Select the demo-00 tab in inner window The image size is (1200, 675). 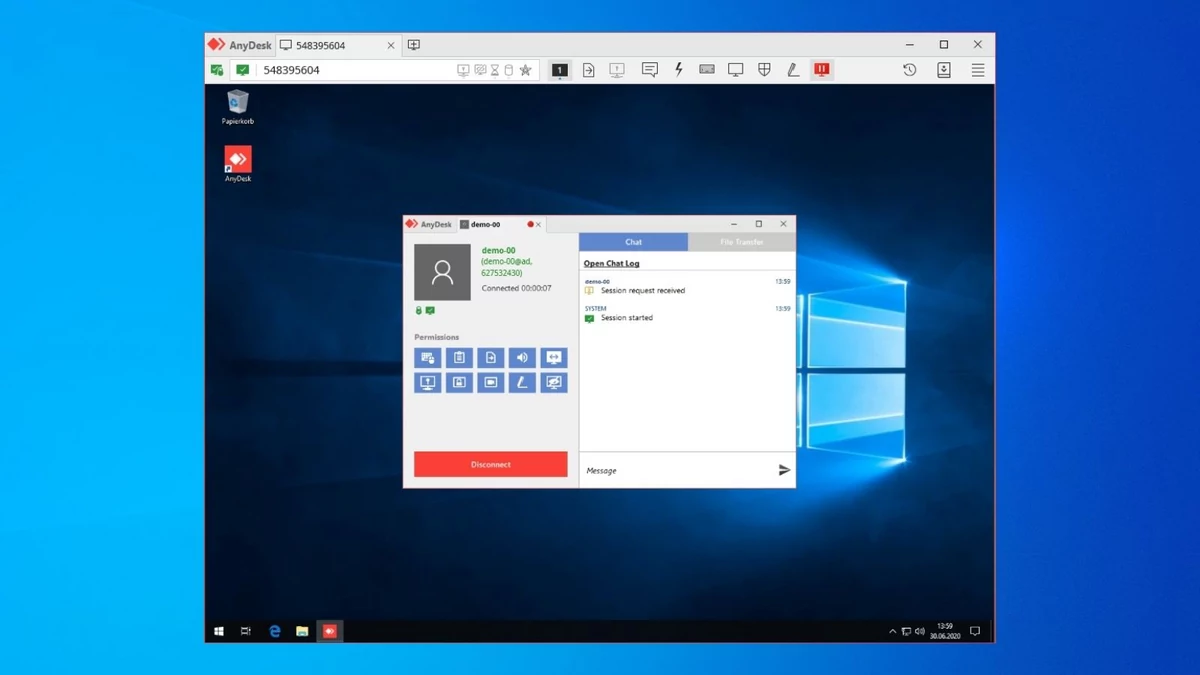(x=500, y=224)
